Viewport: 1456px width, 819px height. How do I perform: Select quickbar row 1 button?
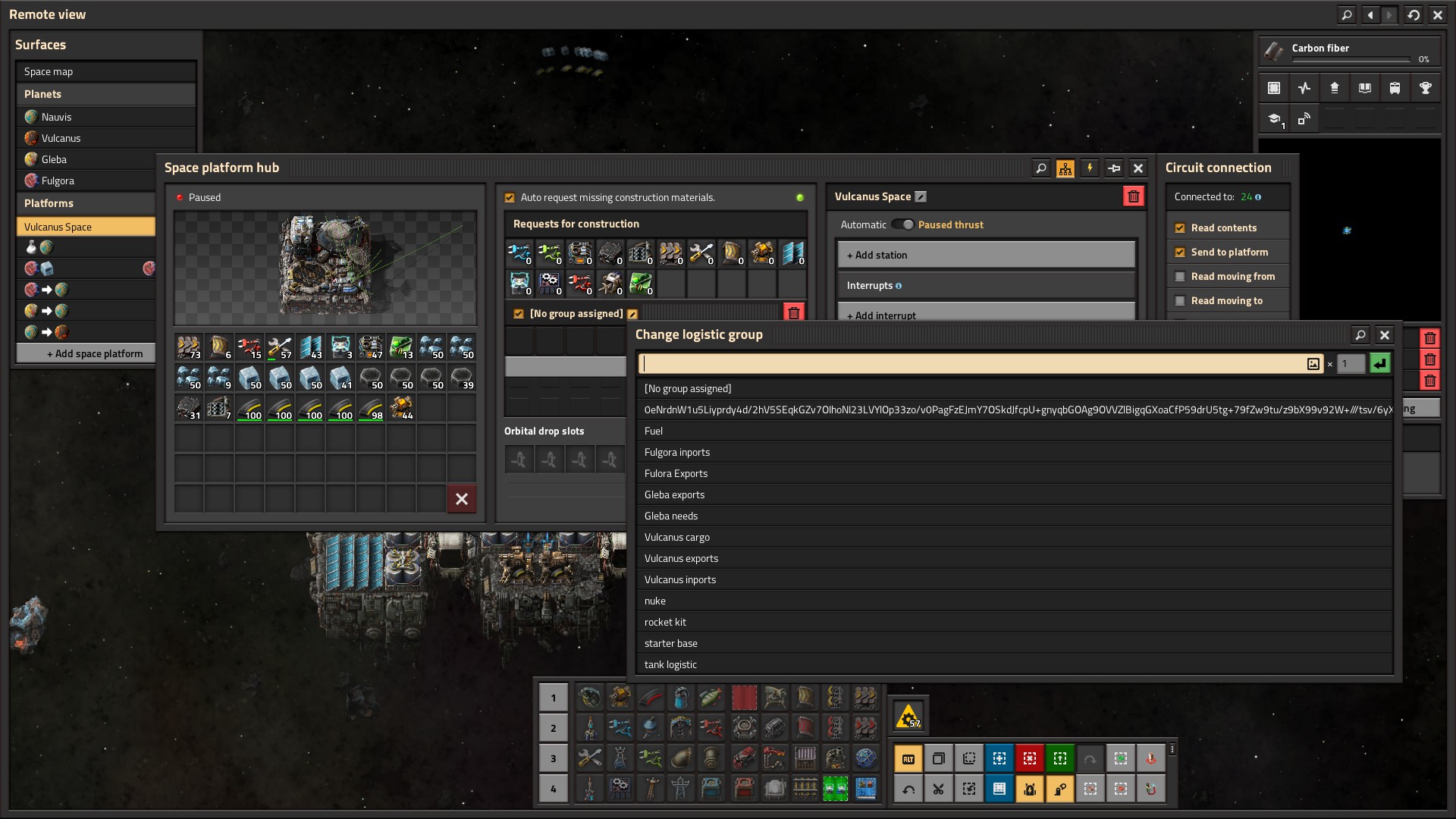tap(554, 698)
